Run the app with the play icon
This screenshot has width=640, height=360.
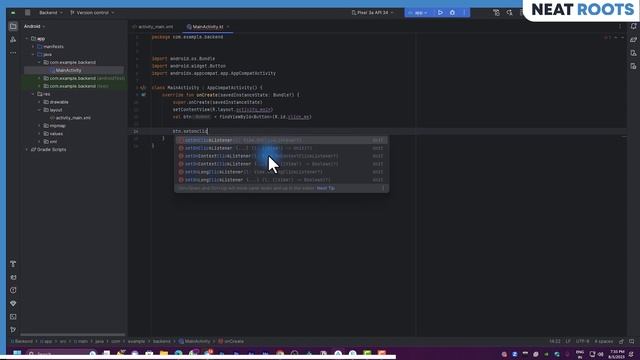coord(440,13)
